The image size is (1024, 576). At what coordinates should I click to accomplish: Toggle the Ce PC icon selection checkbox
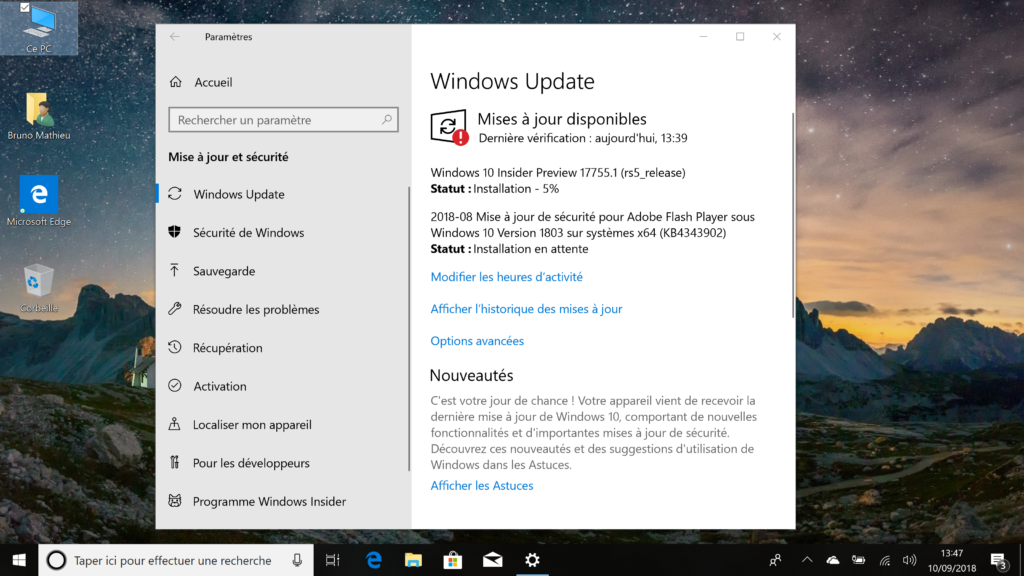click(x=25, y=8)
